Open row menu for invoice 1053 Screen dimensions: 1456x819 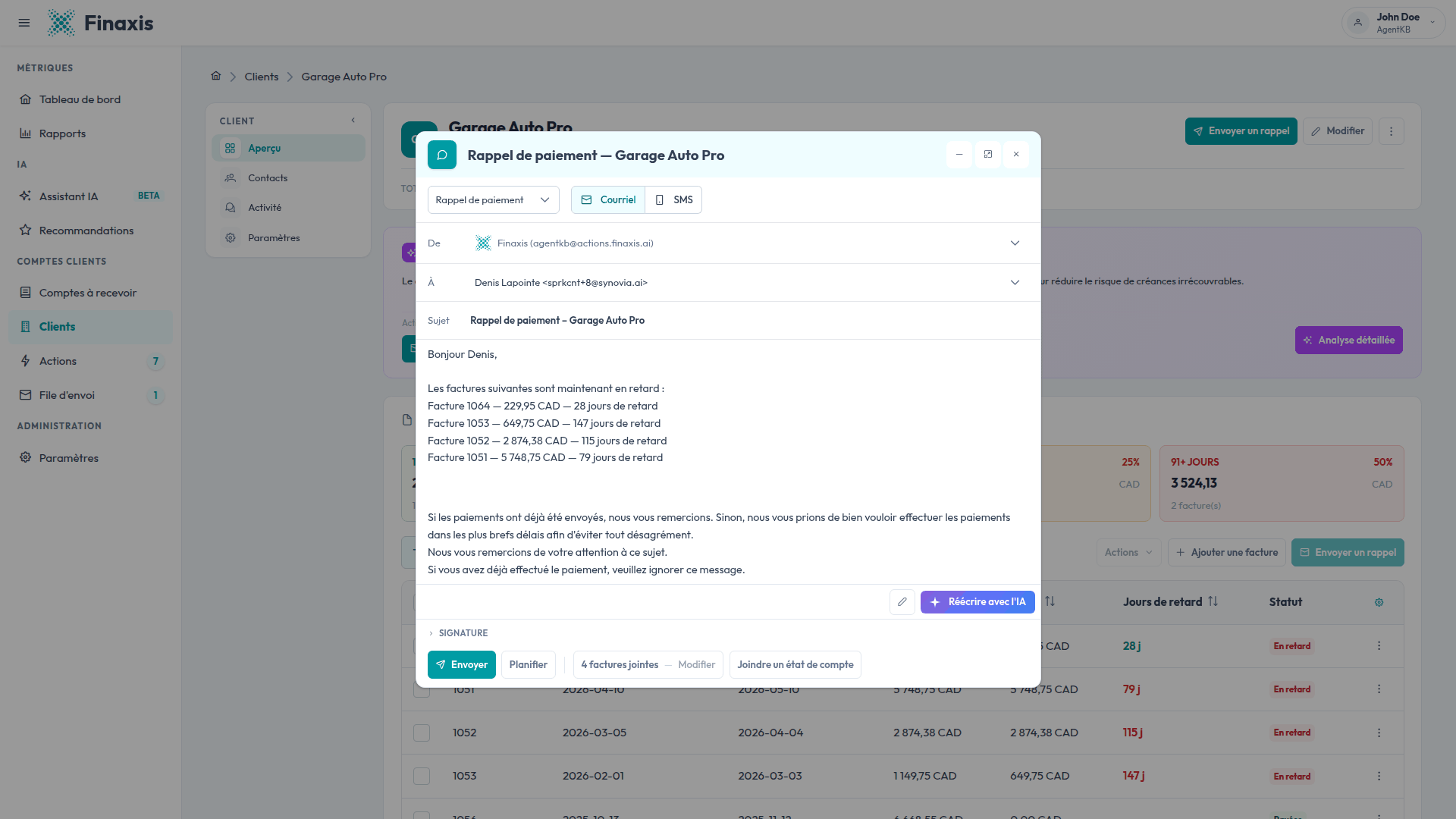1379,777
